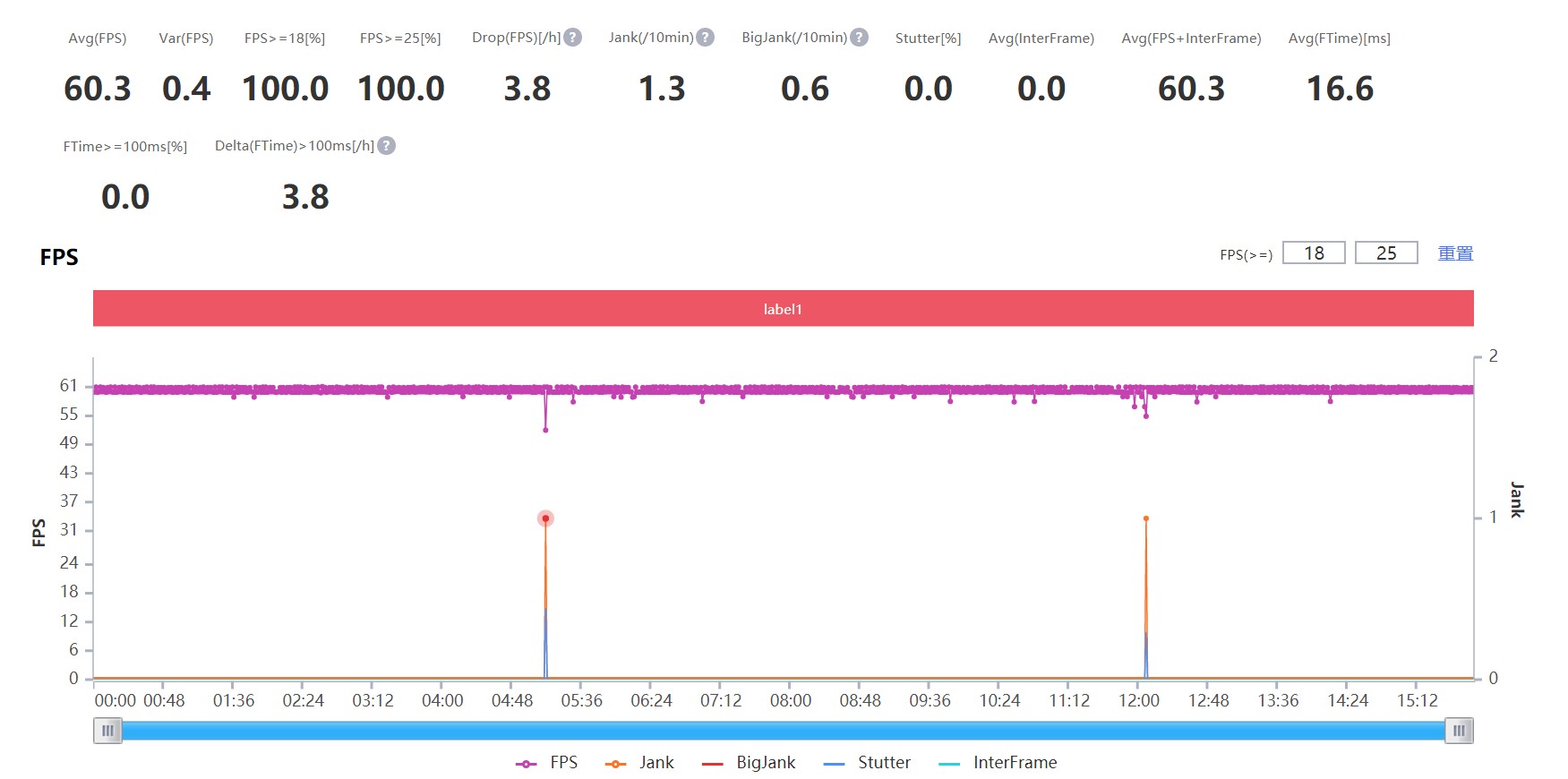Click the help icon next to Drop(FPS)[/h]

coord(573,38)
